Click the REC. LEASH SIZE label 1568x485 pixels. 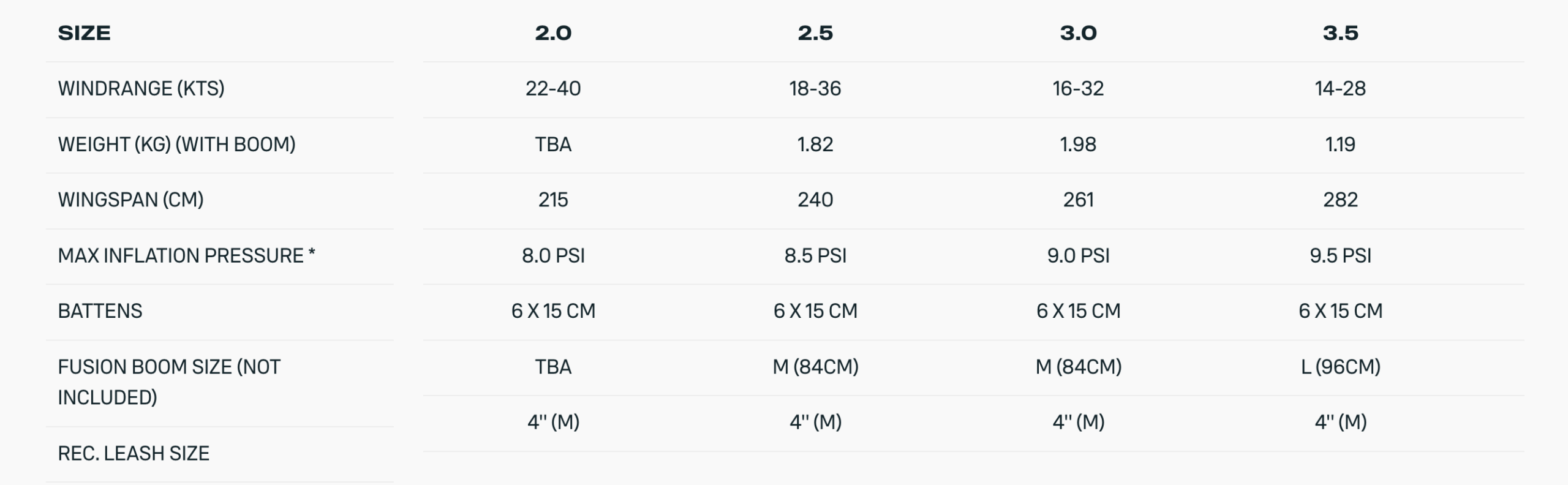pos(134,454)
